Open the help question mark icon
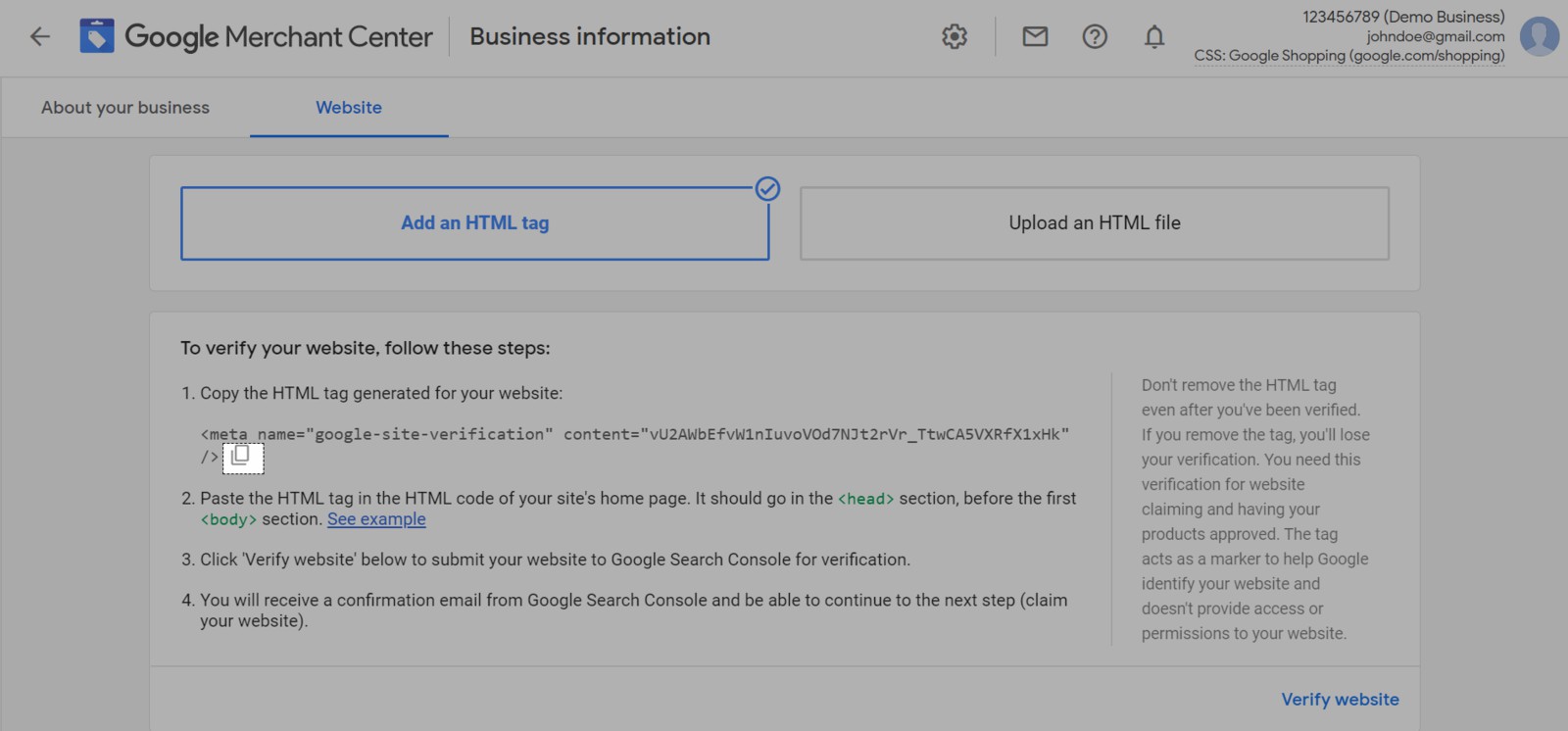 point(1095,37)
